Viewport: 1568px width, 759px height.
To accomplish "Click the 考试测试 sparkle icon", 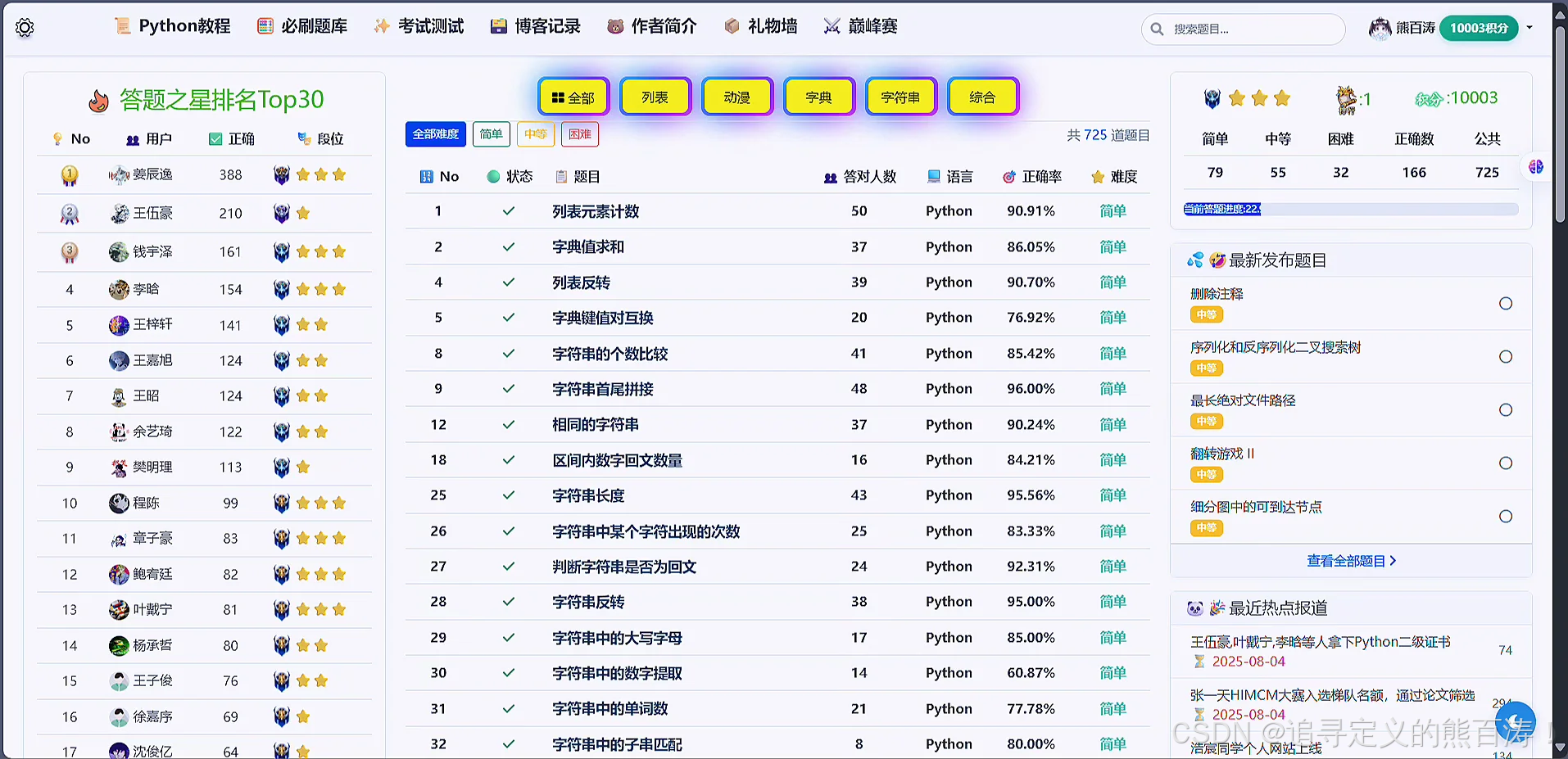I will pos(382,26).
